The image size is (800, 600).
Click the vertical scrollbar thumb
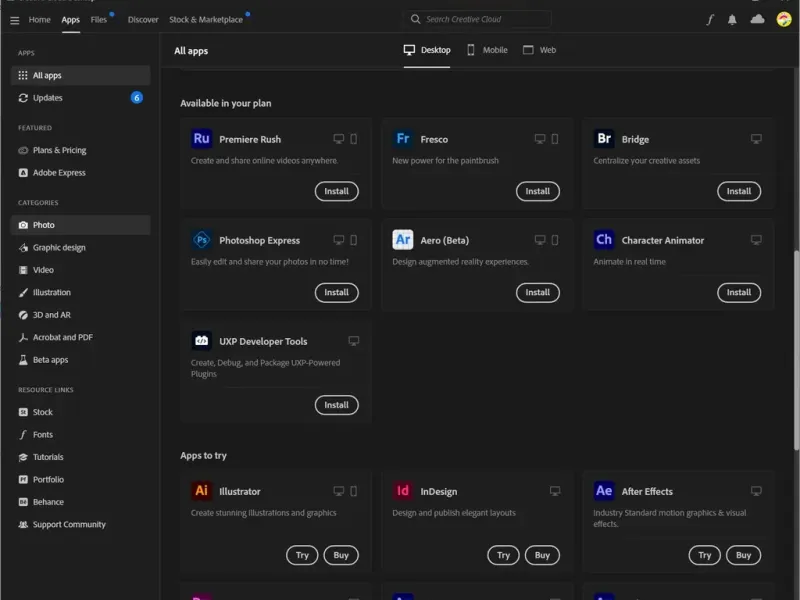[x=796, y=350]
